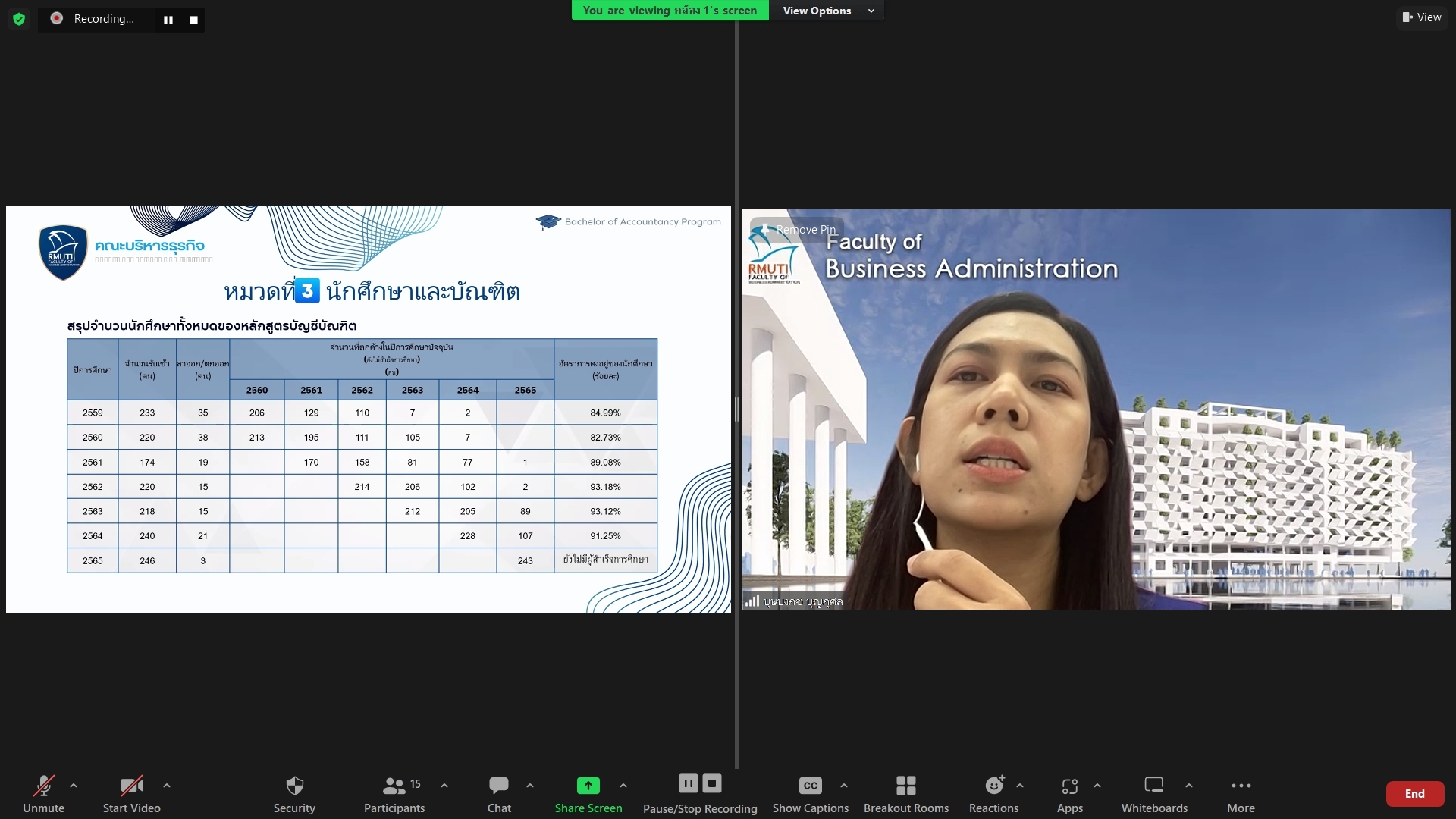Open the More options menu

[x=1241, y=794]
